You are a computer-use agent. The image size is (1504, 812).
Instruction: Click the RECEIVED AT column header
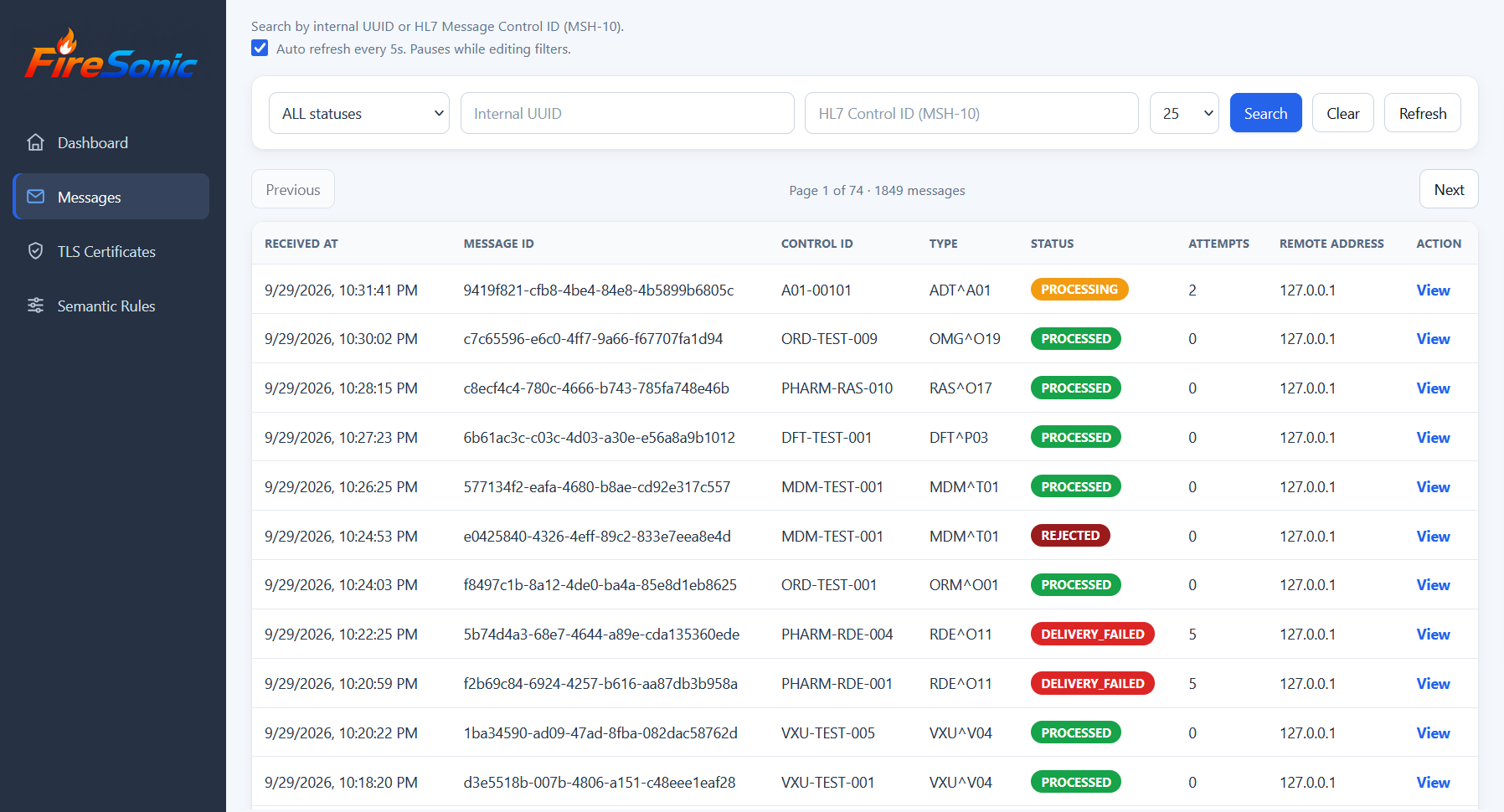(x=301, y=244)
